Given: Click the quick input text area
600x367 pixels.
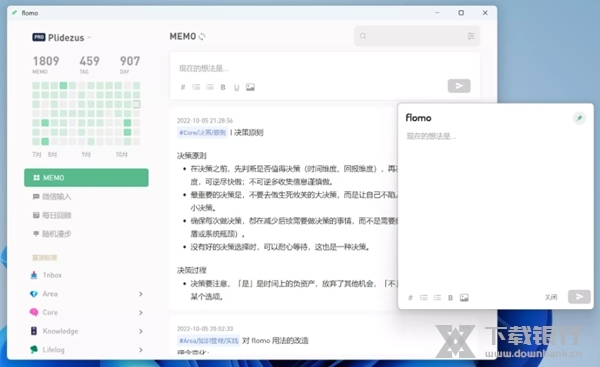Looking at the screenshot, I should click(x=496, y=210).
